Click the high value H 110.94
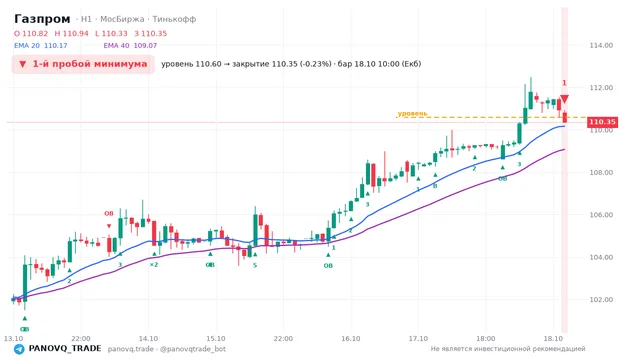Image resolution: width=640 pixels, height=360 pixels. [x=71, y=33]
